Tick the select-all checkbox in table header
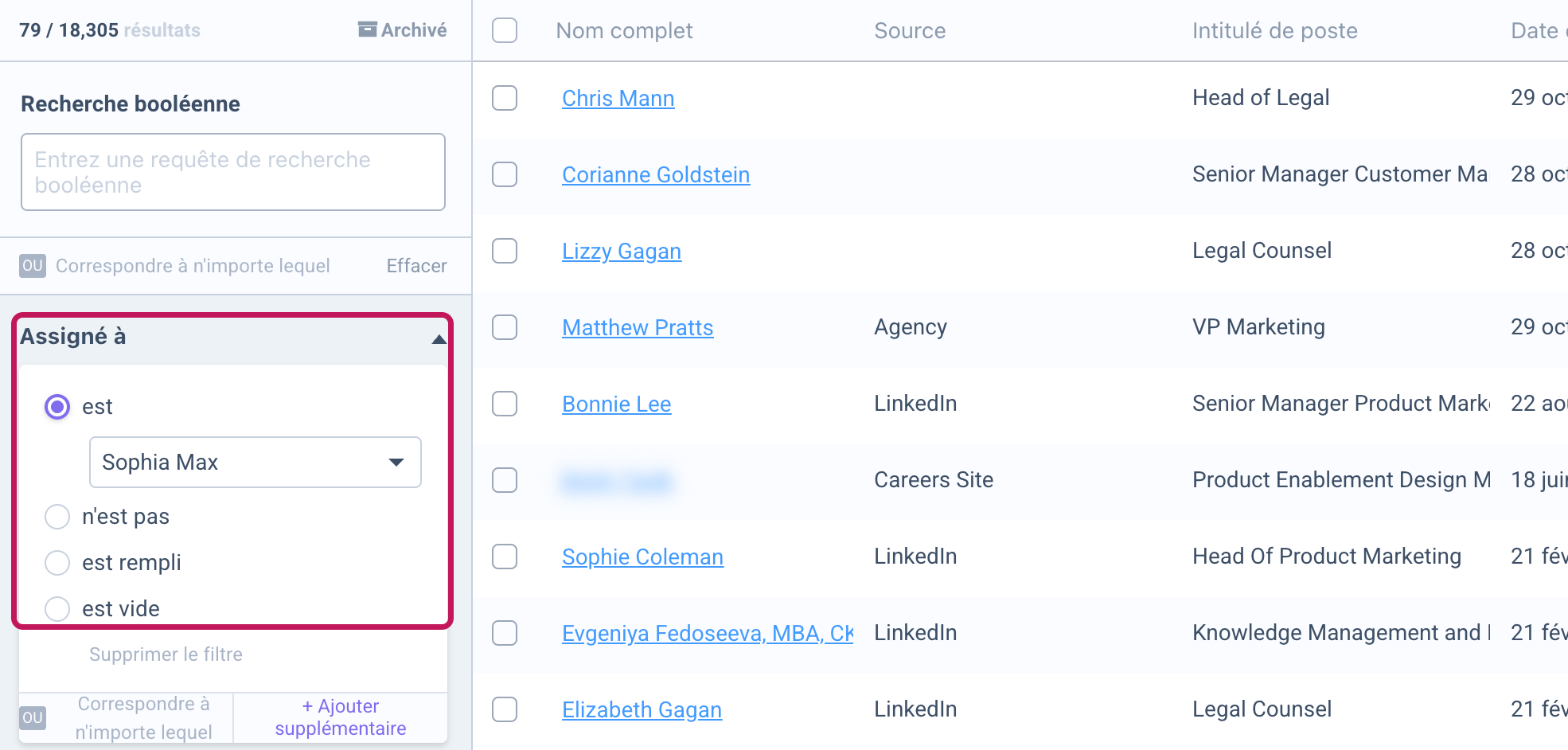 pos(505,31)
